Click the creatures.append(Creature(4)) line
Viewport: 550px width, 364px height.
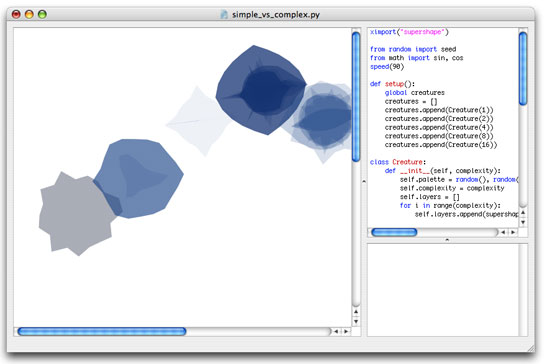tap(439, 127)
